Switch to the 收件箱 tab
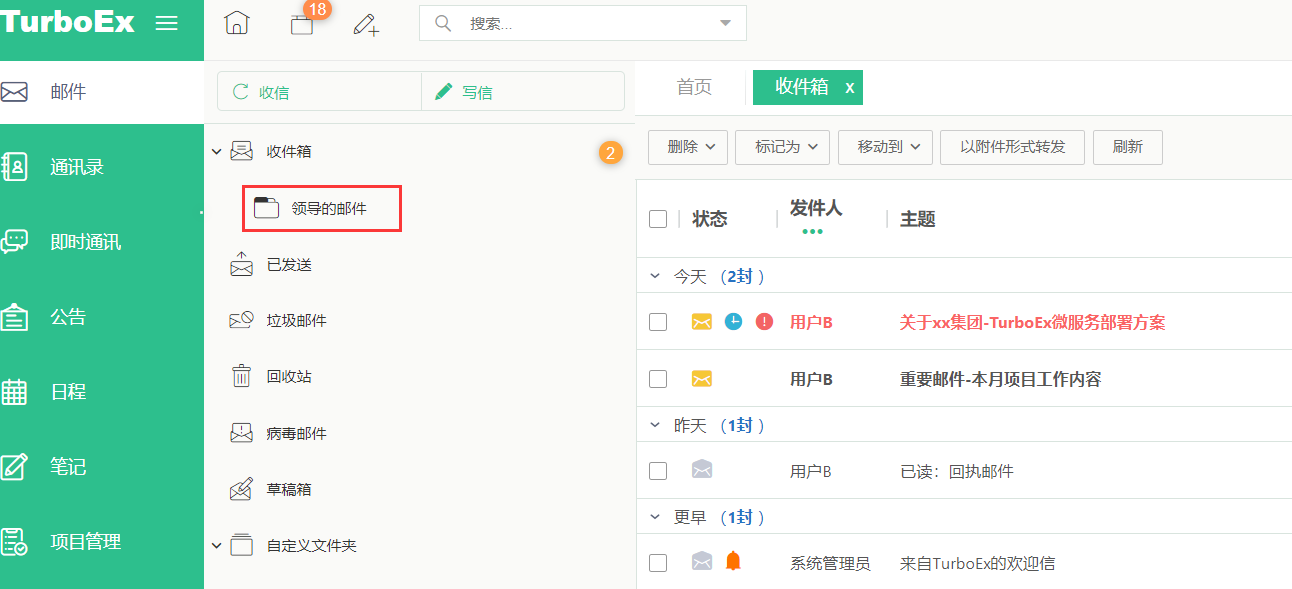Image resolution: width=1292 pixels, height=589 pixels. [802, 87]
